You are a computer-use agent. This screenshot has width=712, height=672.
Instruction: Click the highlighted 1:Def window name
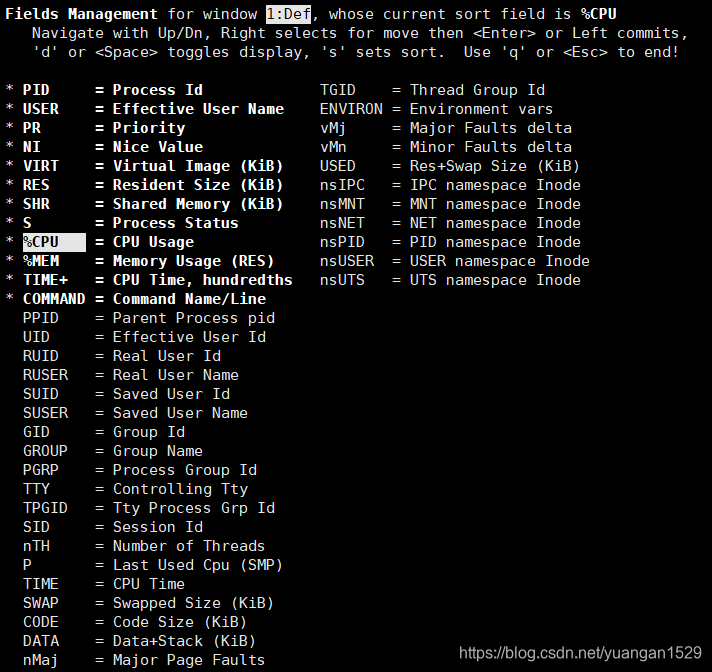tap(289, 14)
